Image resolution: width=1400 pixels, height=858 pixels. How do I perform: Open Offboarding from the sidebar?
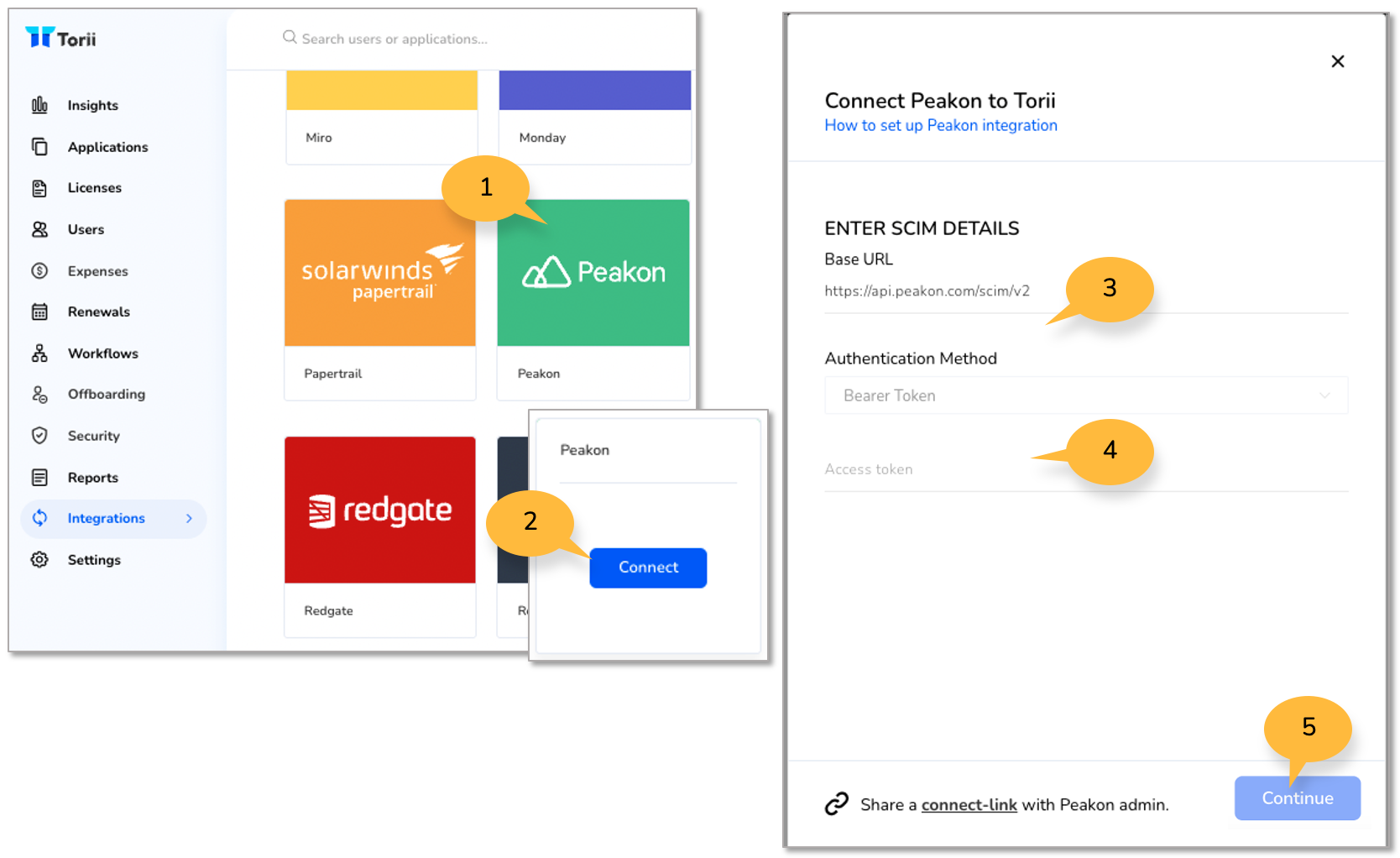[x=40, y=394]
